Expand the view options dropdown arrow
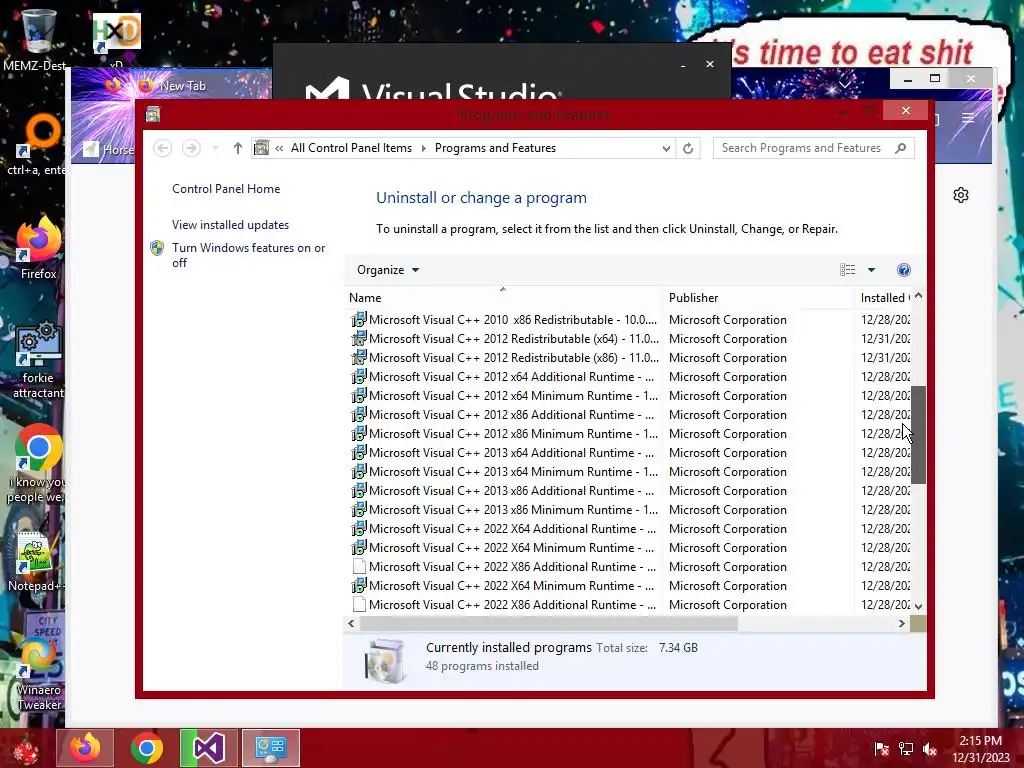This screenshot has height=768, width=1024. 871,270
